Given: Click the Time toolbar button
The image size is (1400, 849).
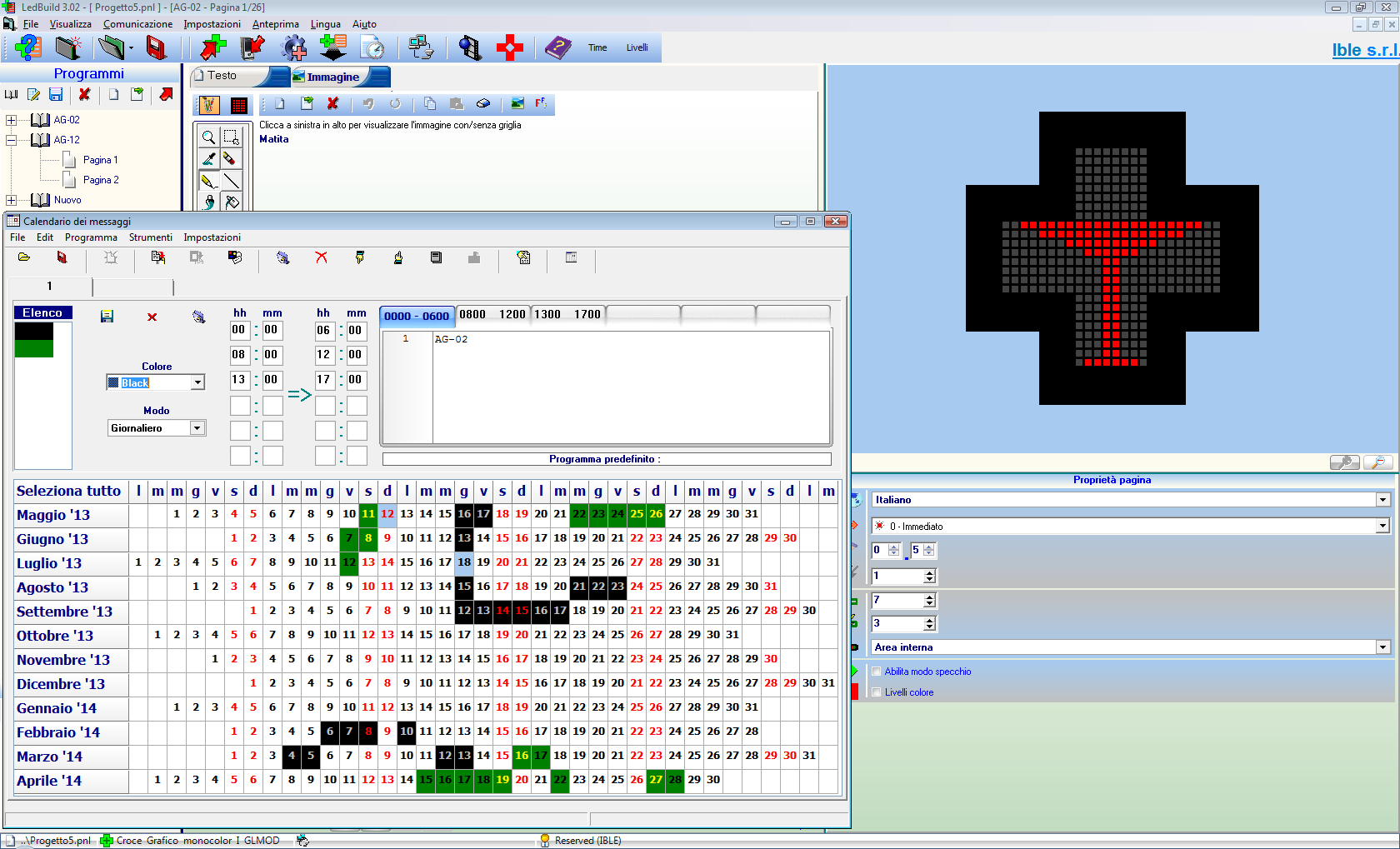Looking at the screenshot, I should click(597, 47).
